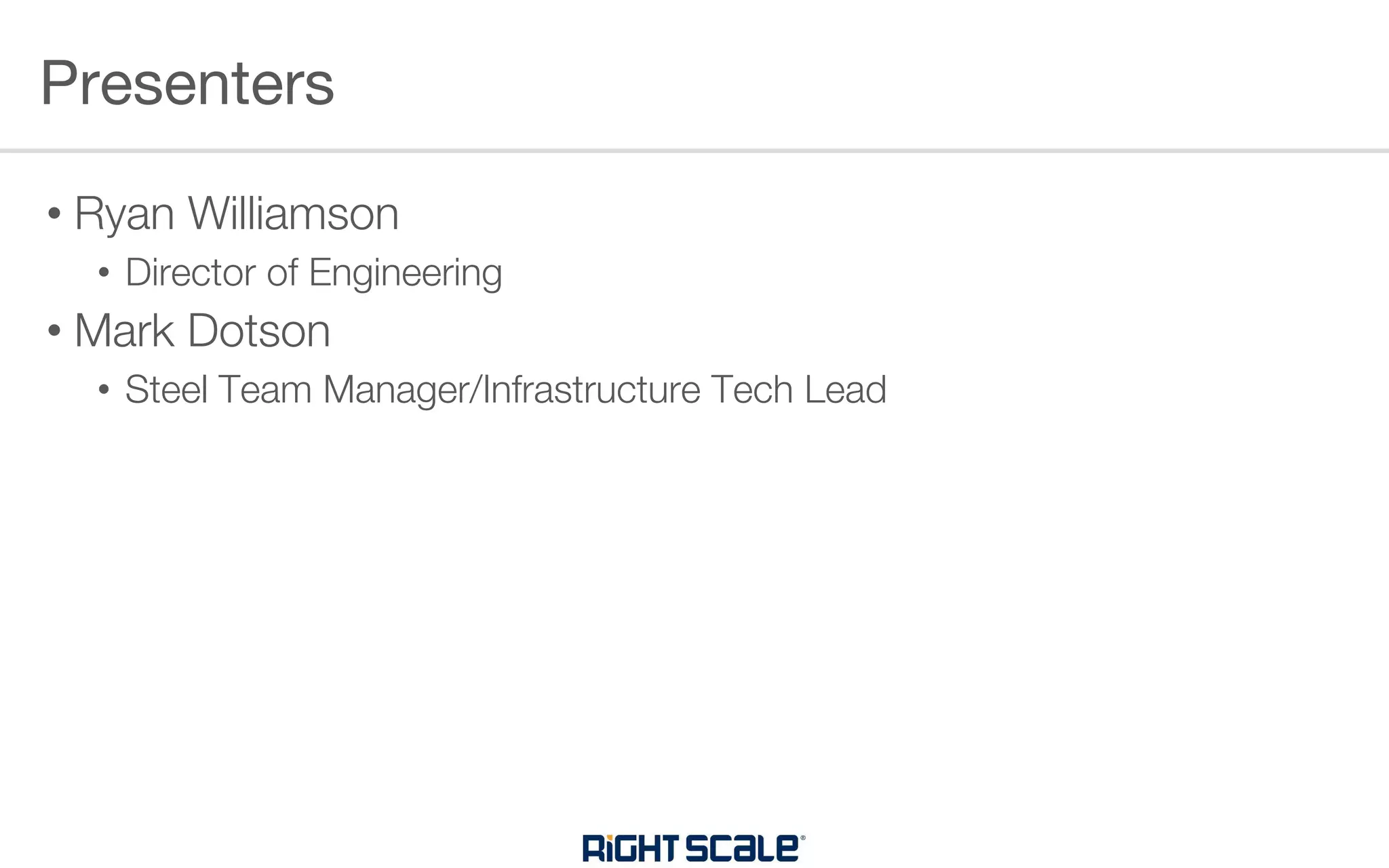
Task: Click the registered trademark symbol beside the logo
Action: 803,838
